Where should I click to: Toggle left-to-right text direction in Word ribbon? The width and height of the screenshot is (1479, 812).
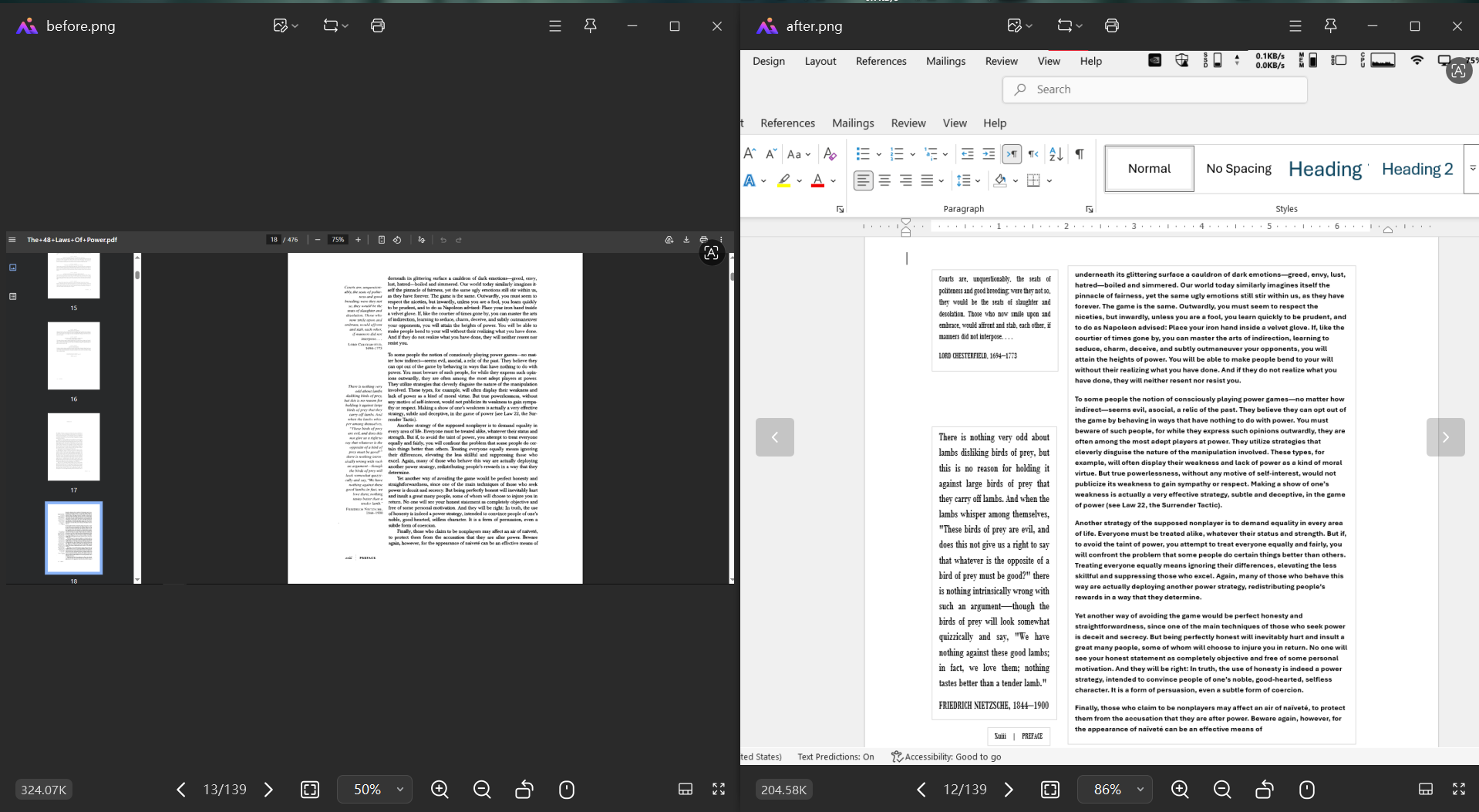point(1012,154)
